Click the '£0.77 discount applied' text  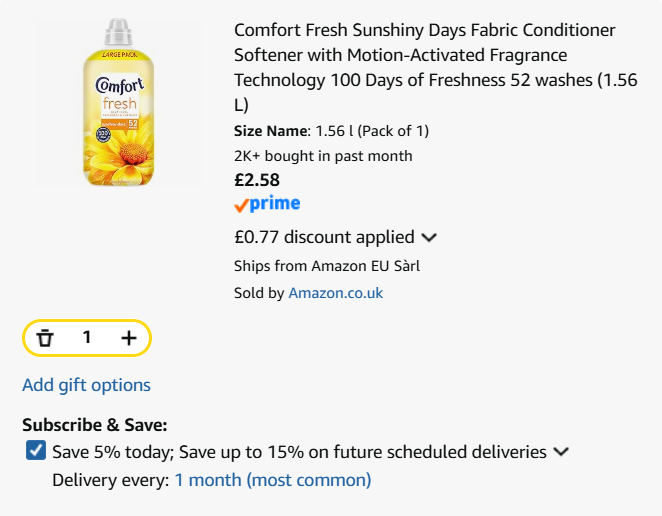pyautogui.click(x=323, y=237)
